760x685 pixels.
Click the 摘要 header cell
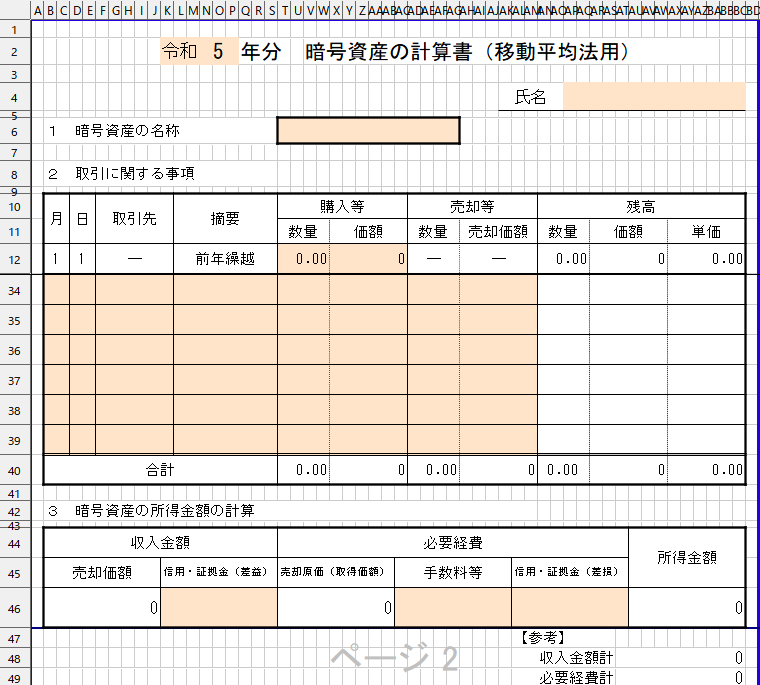click(225, 219)
